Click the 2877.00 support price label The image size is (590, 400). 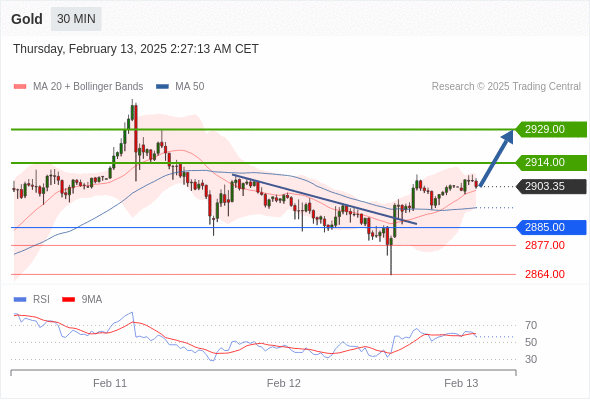[x=545, y=245]
